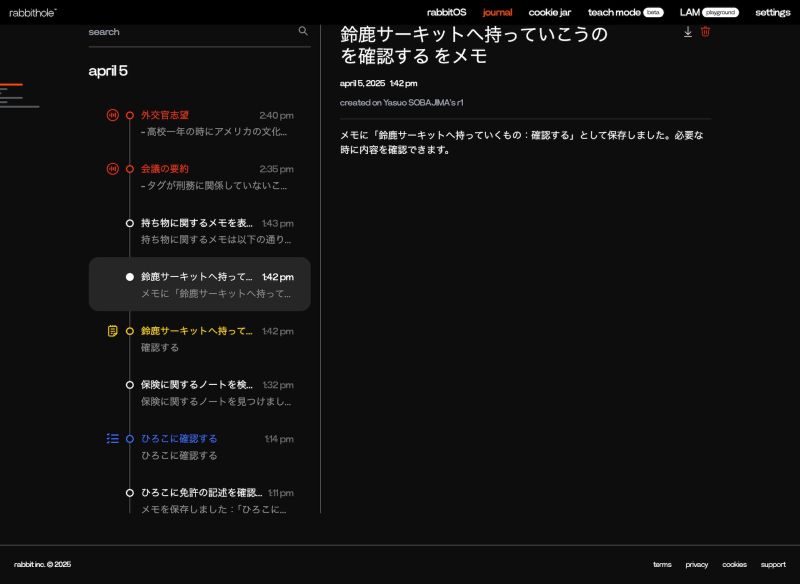Focus the journal search field

pos(190,32)
